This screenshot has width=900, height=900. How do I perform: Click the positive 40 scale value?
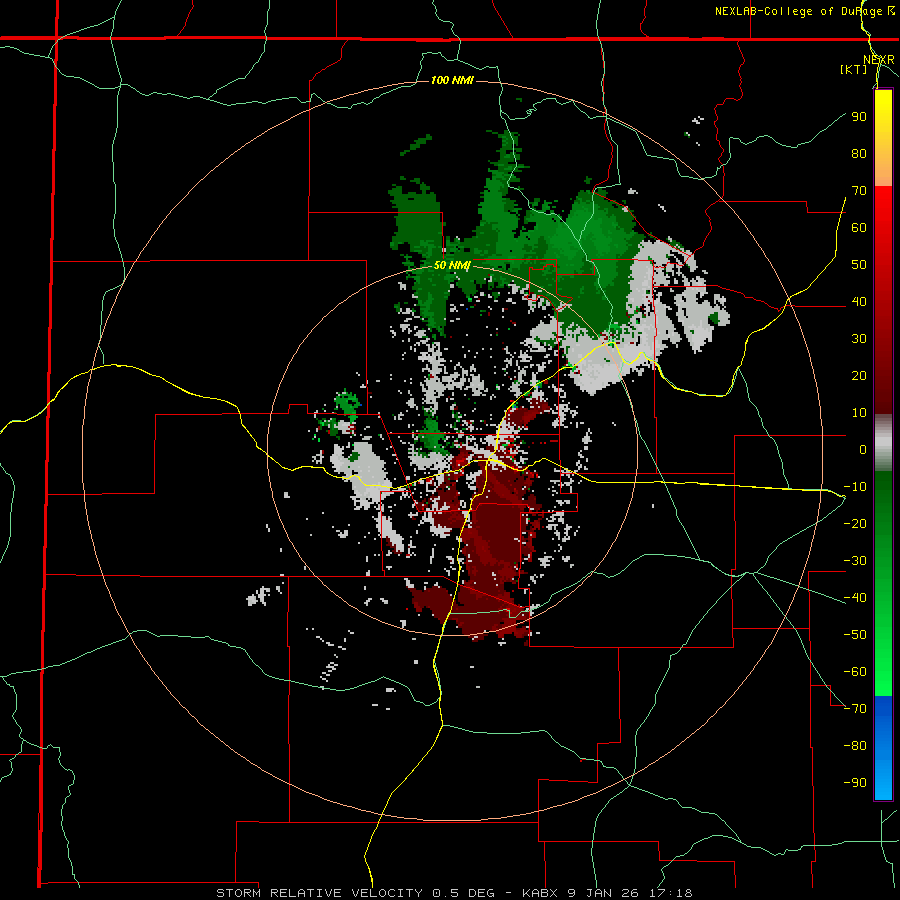[x=859, y=301]
